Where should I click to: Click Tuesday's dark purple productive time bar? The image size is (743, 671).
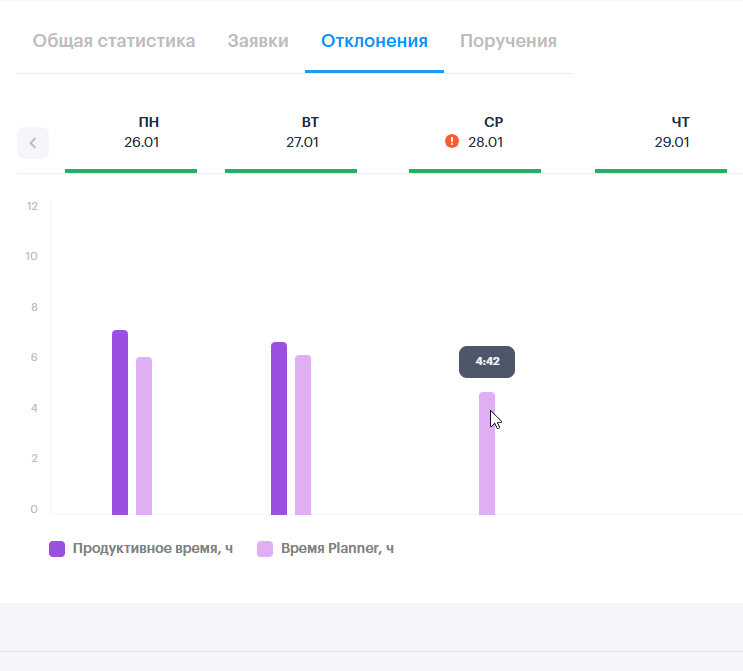[x=279, y=428]
